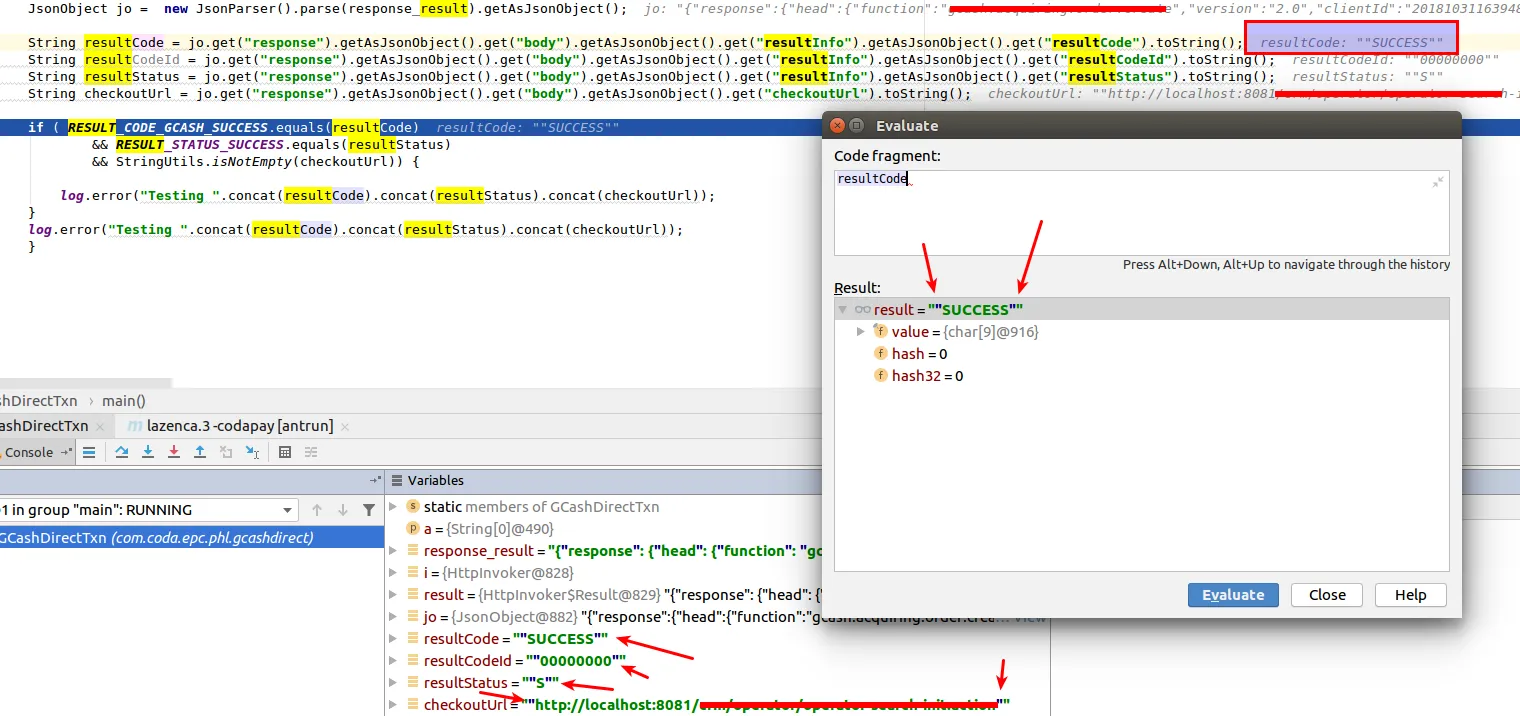Expand static members of GCashDirectTxn
The width and height of the screenshot is (1520, 716).
tap(394, 507)
